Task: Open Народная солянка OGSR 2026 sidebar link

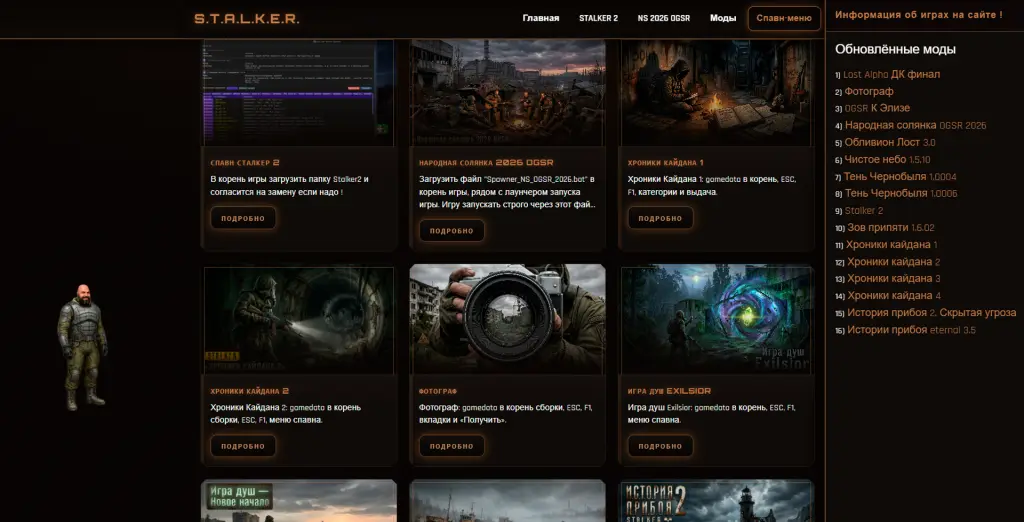Action: tap(916, 125)
